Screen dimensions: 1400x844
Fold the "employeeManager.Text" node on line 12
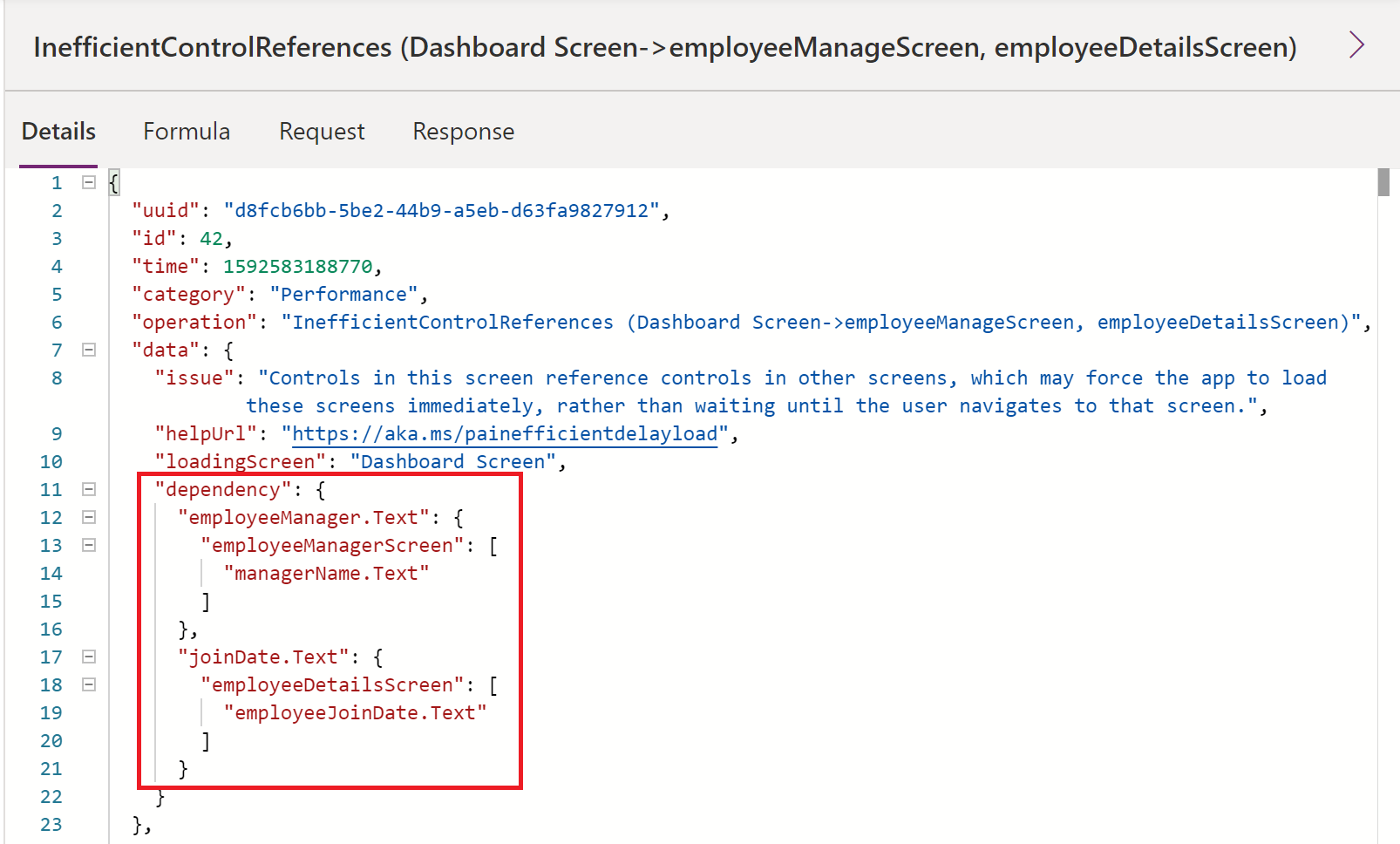pos(89,517)
